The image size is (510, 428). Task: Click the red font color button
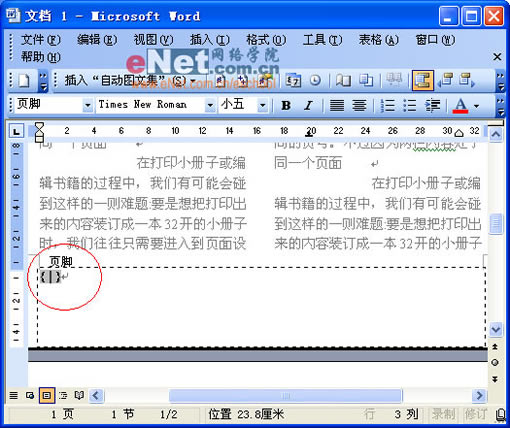(x=460, y=105)
